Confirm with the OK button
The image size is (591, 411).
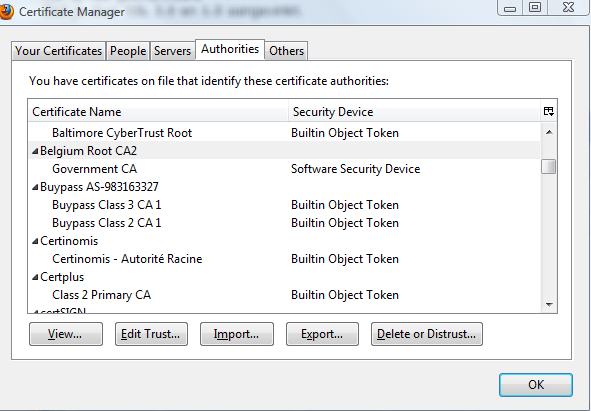click(536, 385)
